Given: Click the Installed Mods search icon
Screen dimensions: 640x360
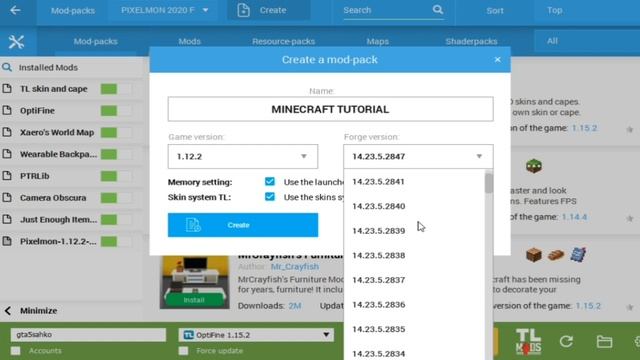Looking at the screenshot, I should click(x=7, y=67).
